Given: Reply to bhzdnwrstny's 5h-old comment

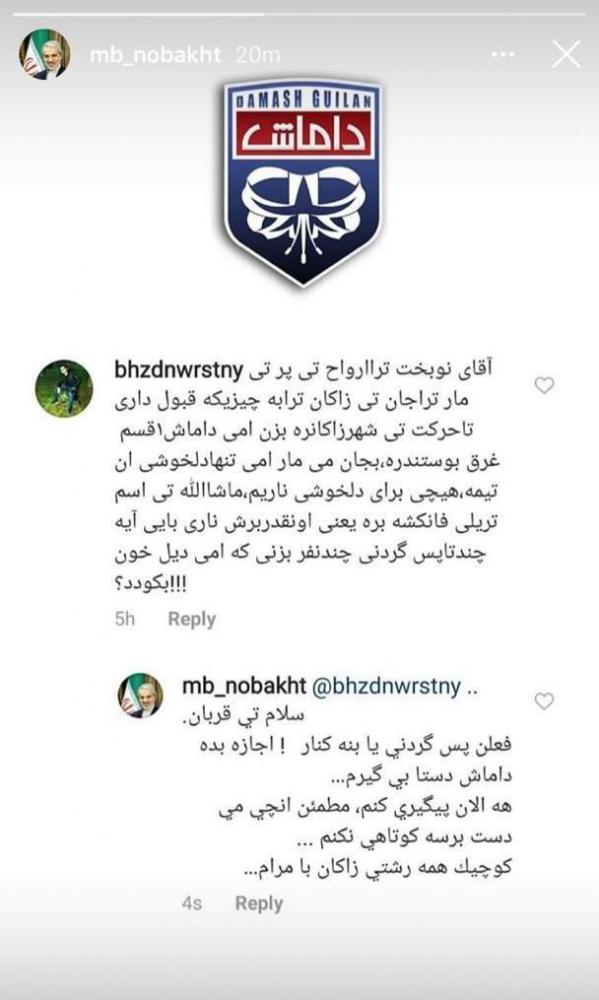Looking at the screenshot, I should (x=192, y=619).
